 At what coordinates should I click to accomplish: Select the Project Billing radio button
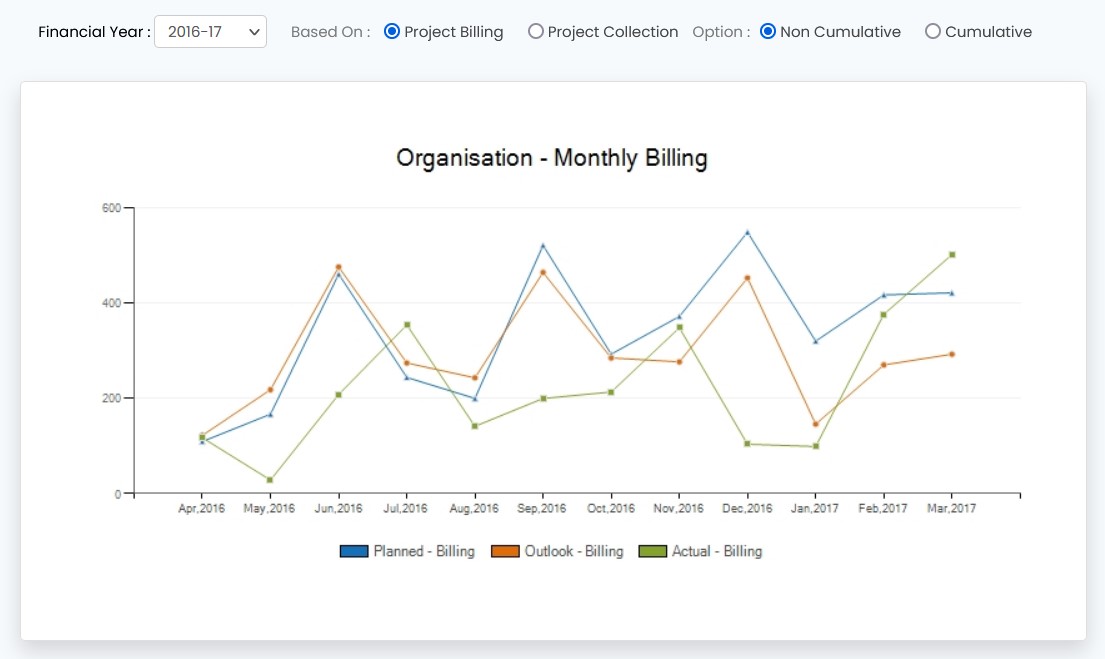[392, 32]
